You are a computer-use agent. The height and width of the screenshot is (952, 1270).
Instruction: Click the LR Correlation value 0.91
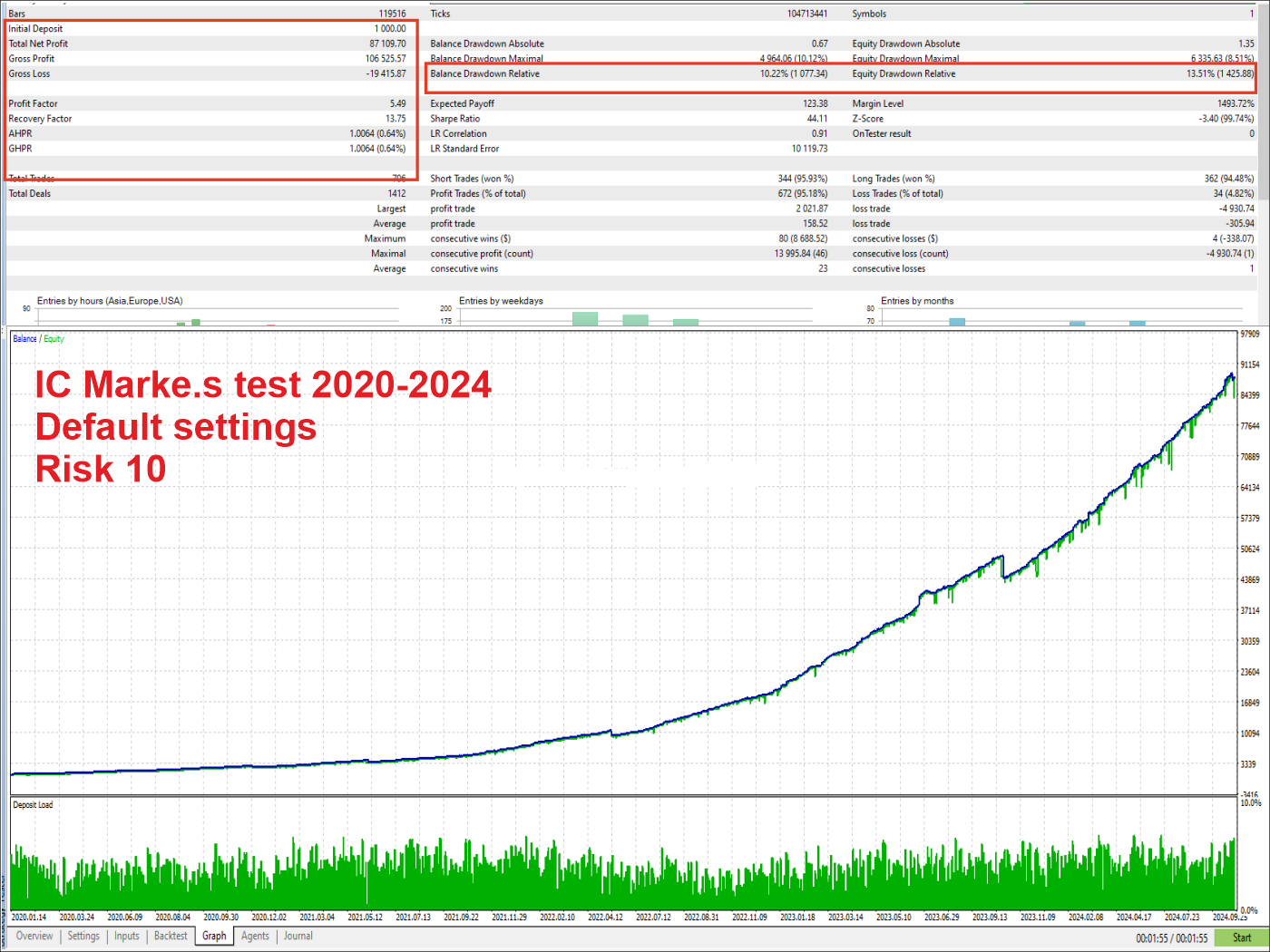tap(819, 133)
